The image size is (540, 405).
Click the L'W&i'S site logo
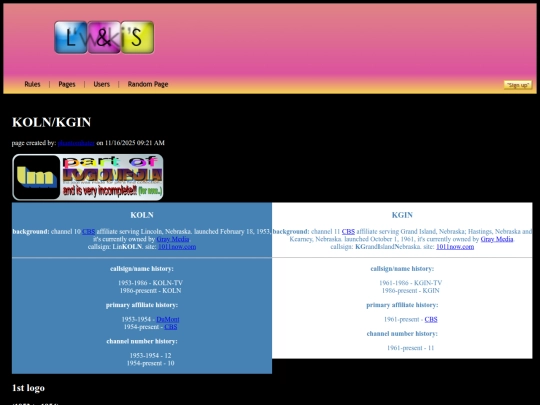click(x=104, y=37)
